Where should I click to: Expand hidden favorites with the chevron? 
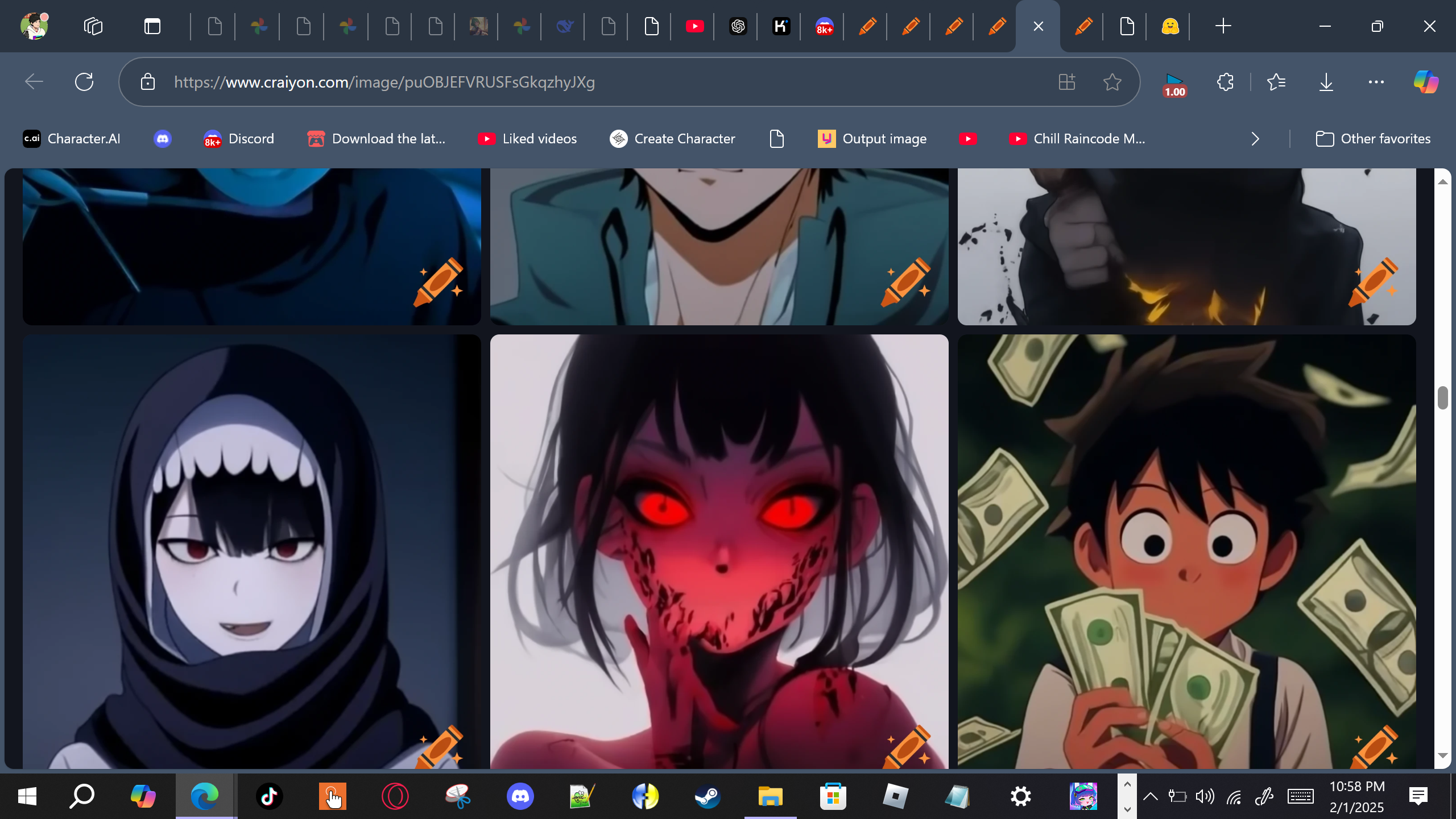pyautogui.click(x=1255, y=139)
